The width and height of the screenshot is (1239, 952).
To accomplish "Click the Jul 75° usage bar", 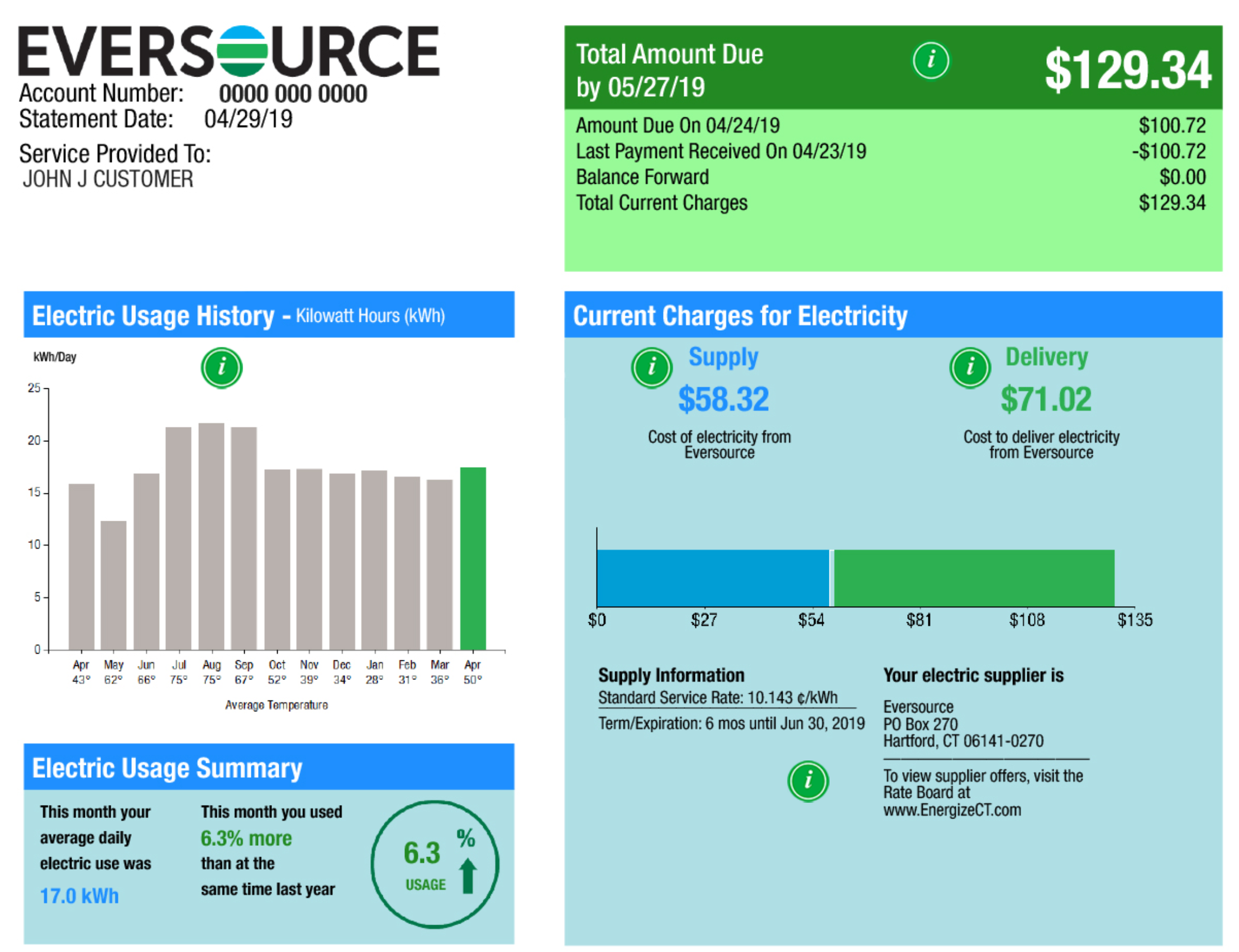I will (178, 539).
